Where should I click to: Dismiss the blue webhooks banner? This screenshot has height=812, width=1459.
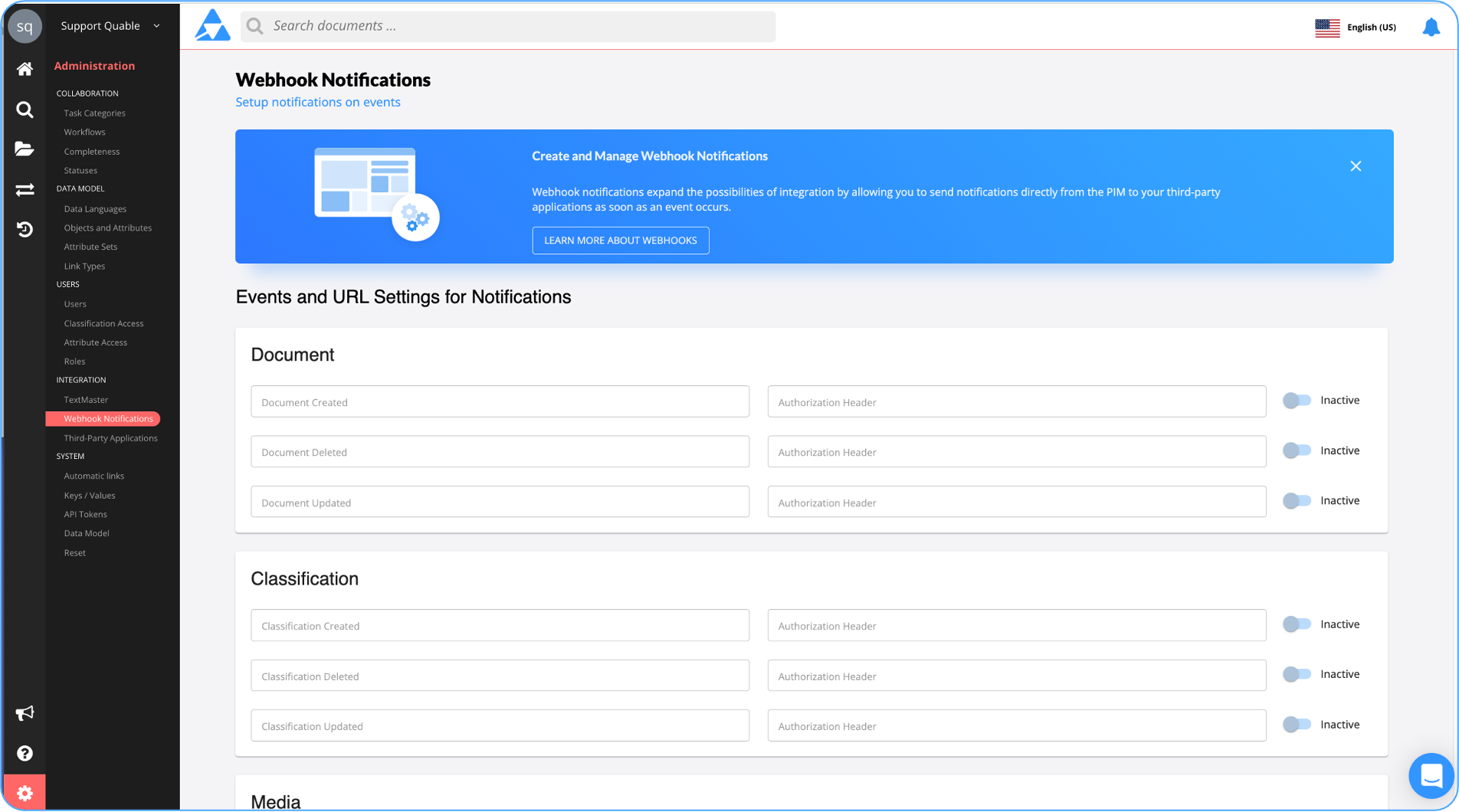click(x=1356, y=165)
